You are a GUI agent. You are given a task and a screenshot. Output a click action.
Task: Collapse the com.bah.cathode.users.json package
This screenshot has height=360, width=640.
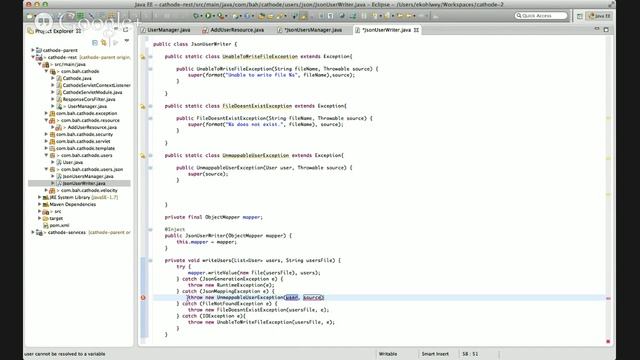point(46,169)
